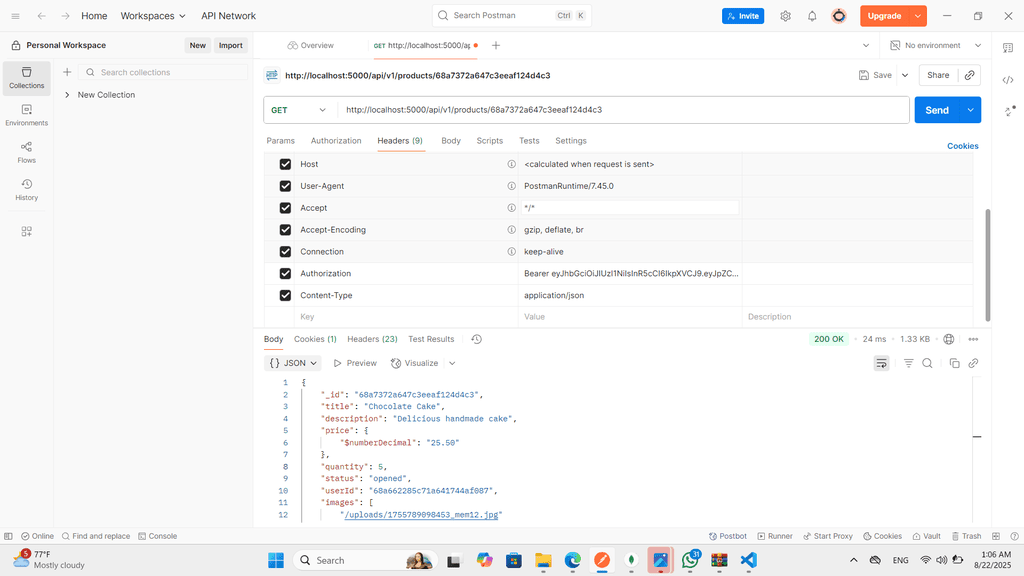
Task: Expand the New Collection tree item
Action: click(x=67, y=95)
